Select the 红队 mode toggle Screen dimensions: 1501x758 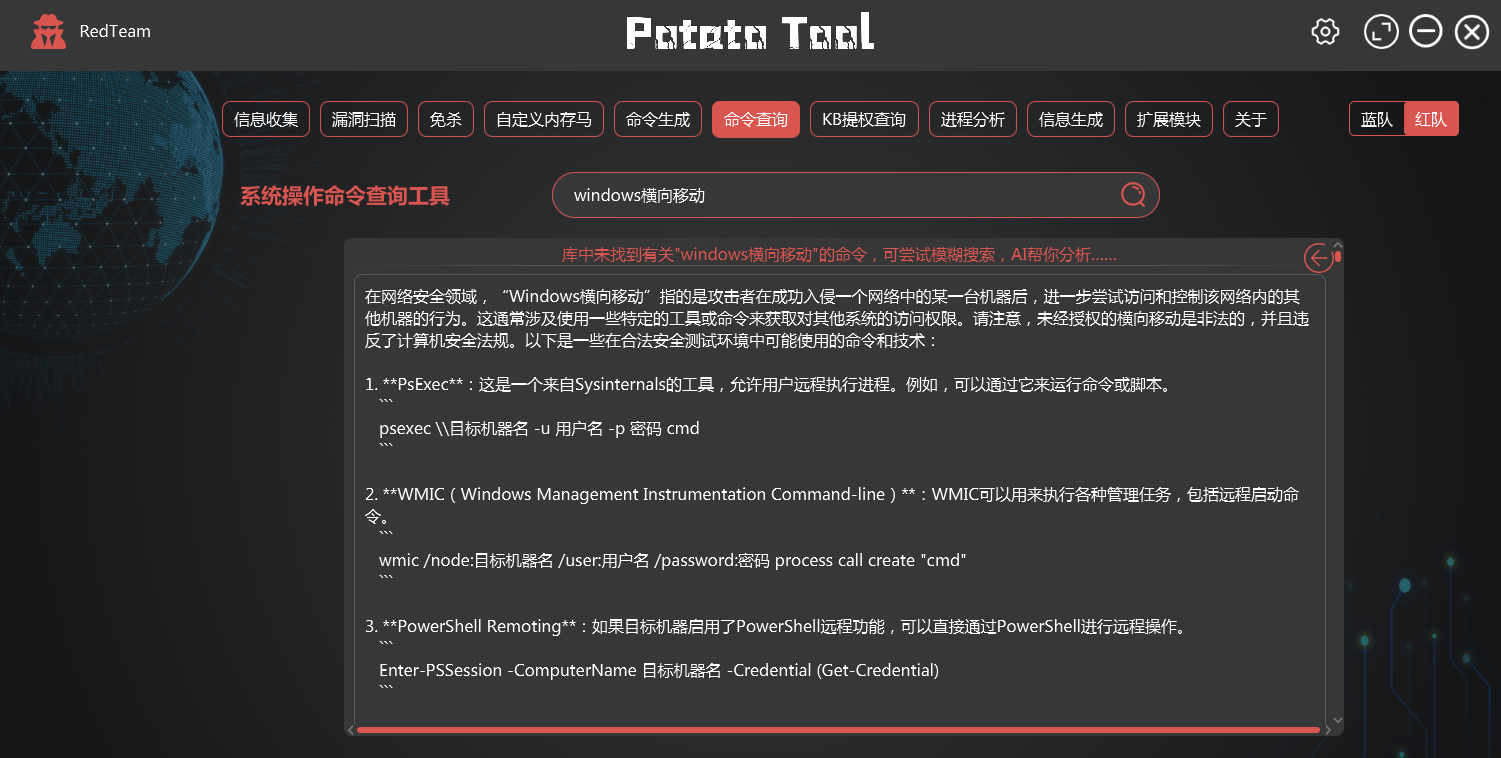1431,119
